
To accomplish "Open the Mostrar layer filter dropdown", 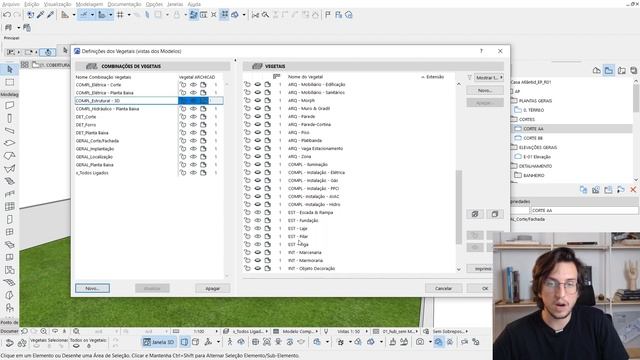I will 489,78.
